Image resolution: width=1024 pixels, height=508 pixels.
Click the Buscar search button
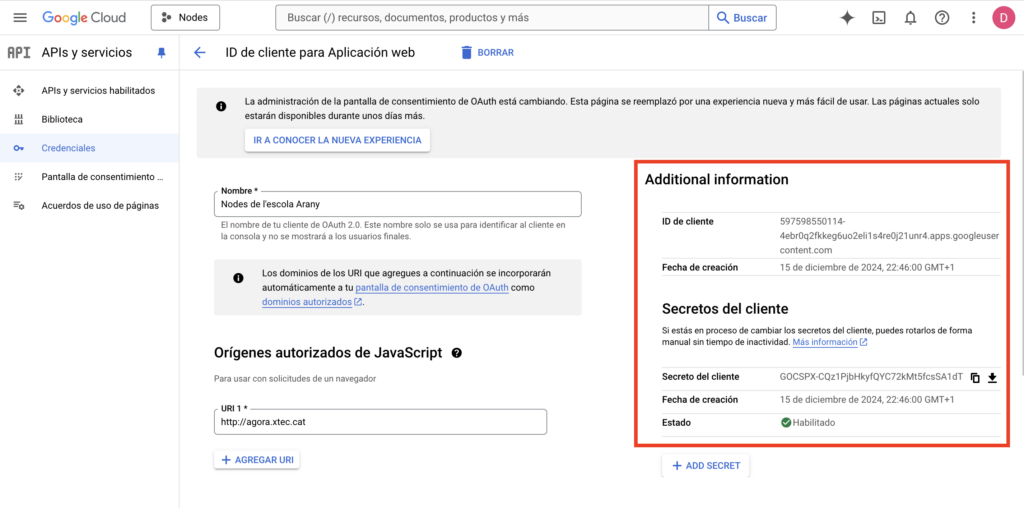(743, 18)
